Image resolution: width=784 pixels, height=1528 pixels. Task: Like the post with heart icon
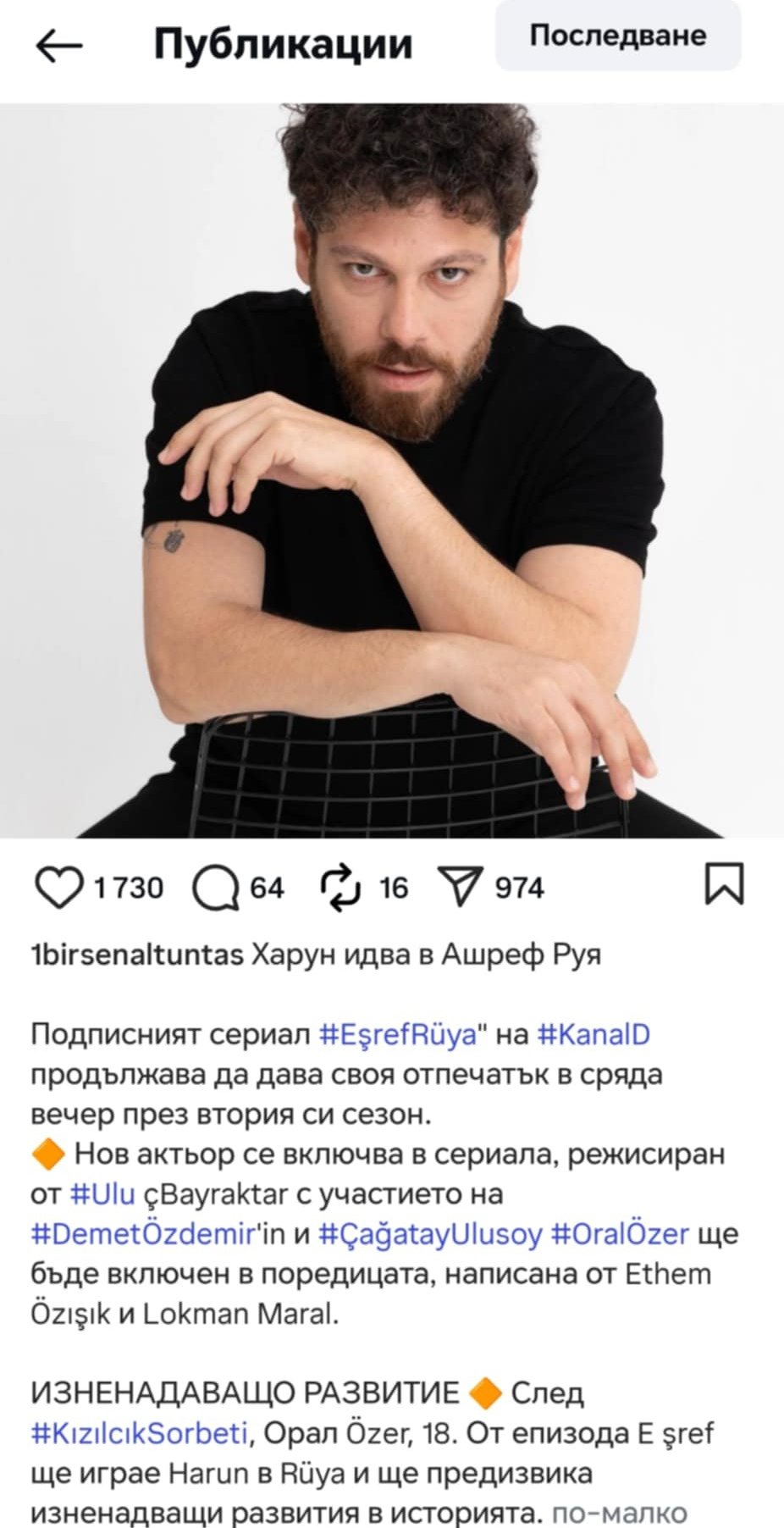(59, 888)
